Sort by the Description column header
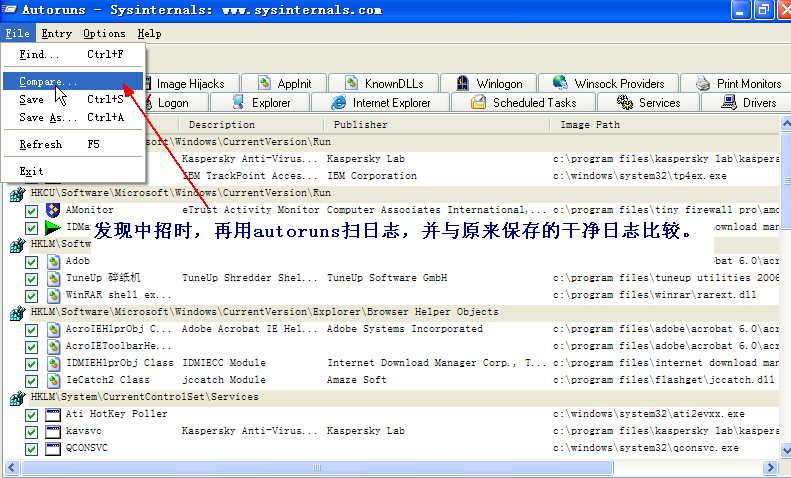Viewport: 791px width, 478px height. click(x=251, y=125)
